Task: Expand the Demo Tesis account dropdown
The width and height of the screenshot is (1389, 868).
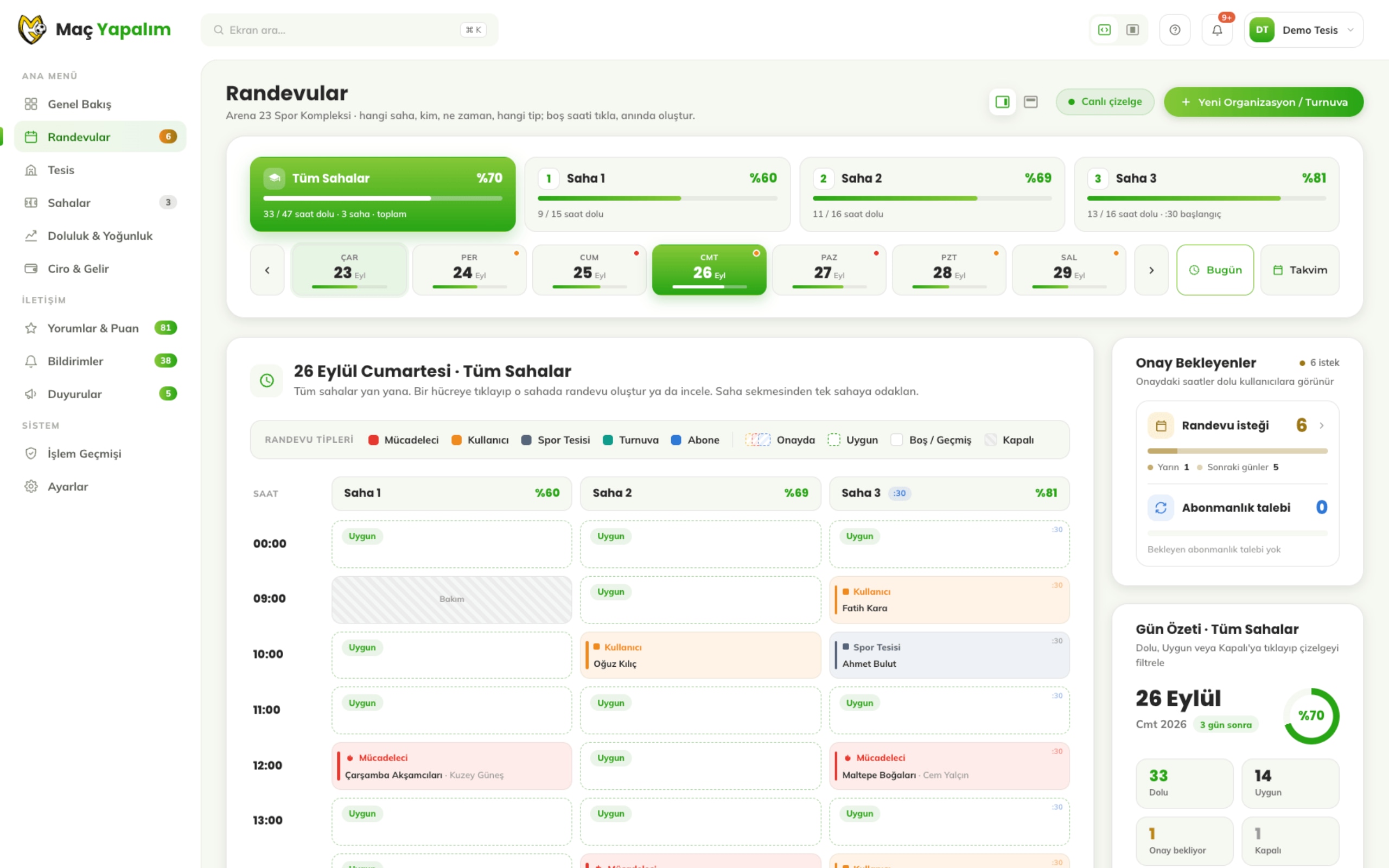Action: pyautogui.click(x=1303, y=30)
